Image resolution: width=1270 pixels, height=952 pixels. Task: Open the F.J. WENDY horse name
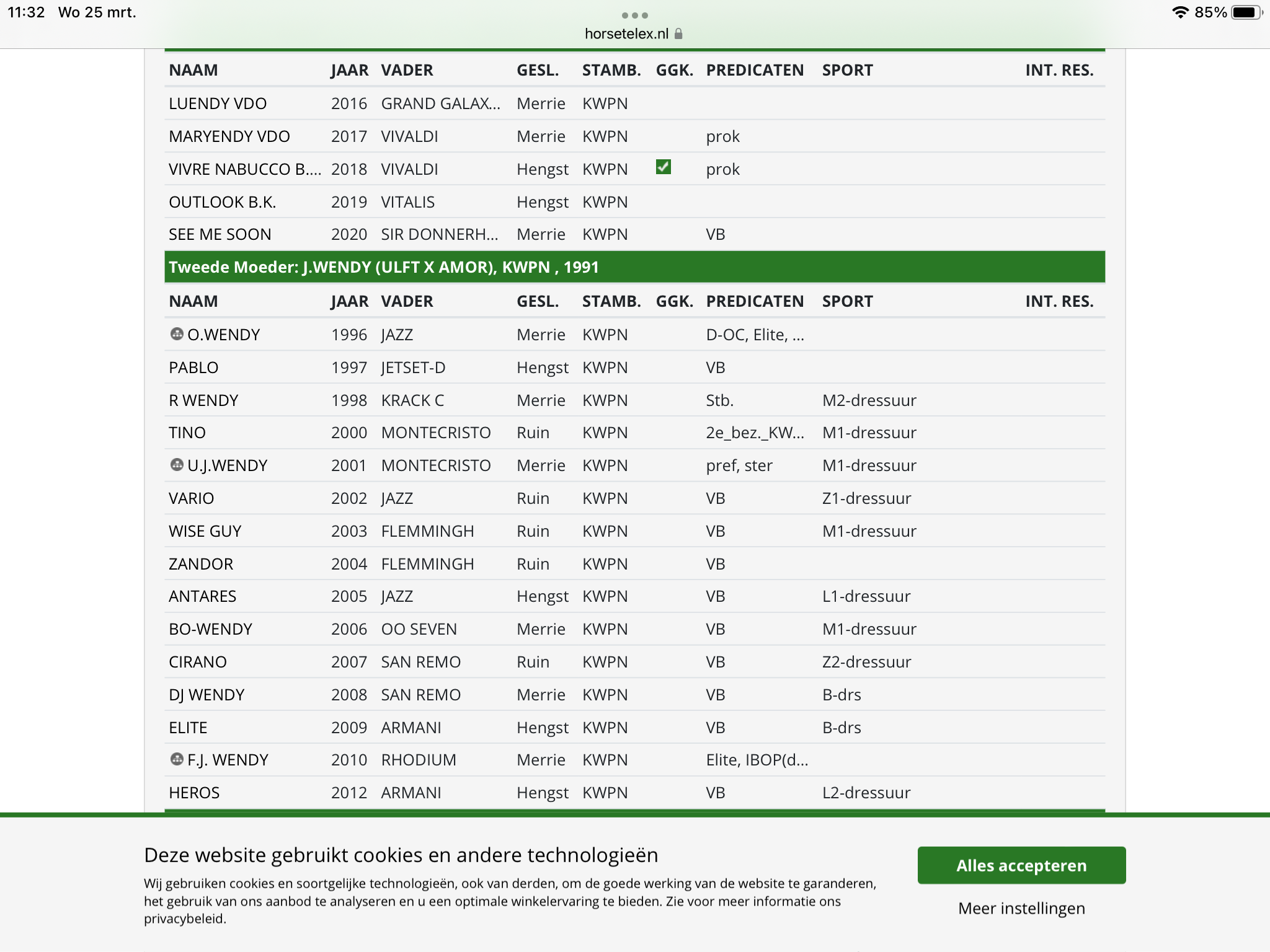228,760
